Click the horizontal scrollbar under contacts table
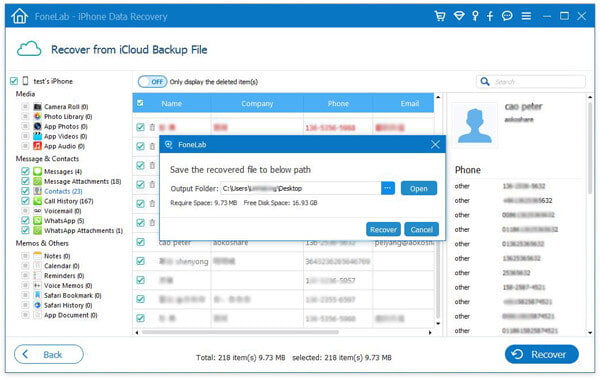The width and height of the screenshot is (600, 379). (x=240, y=332)
